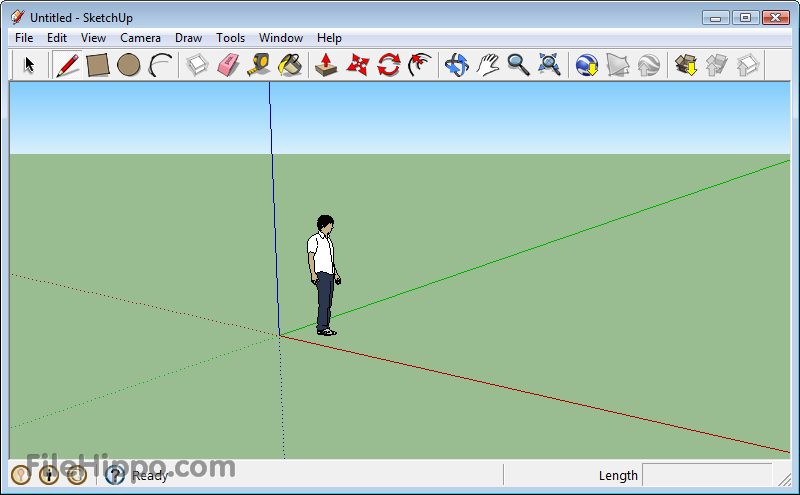
Task: Click Get Models download icon
Action: pos(686,65)
